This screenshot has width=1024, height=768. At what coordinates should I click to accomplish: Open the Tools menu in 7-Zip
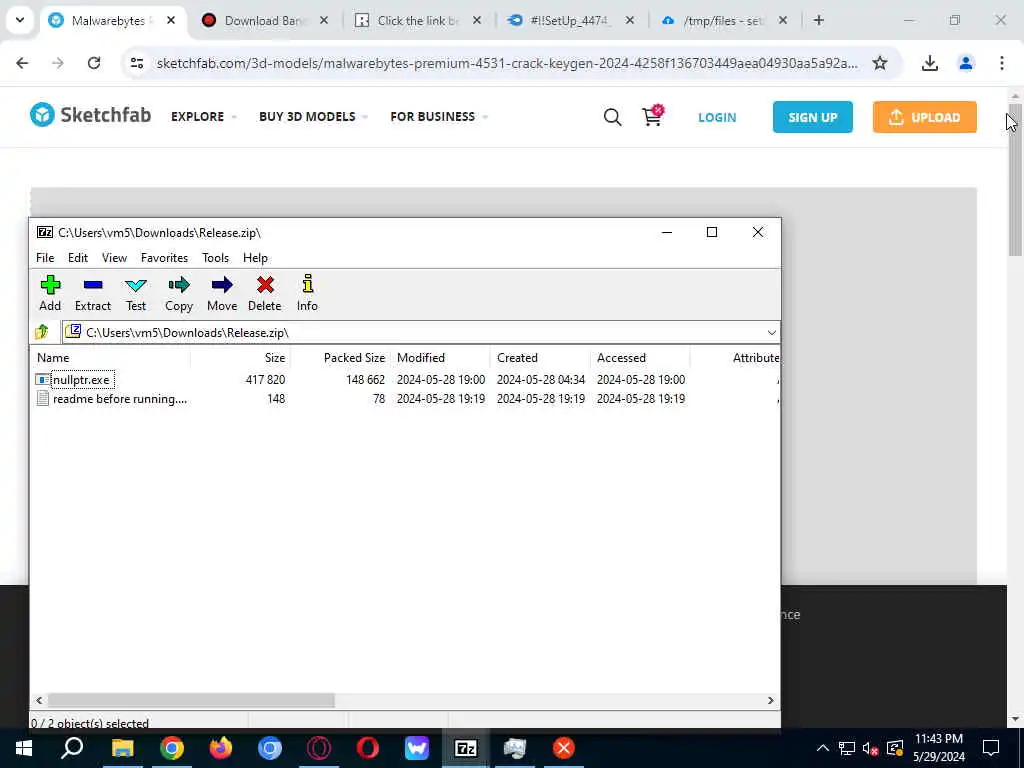(216, 257)
